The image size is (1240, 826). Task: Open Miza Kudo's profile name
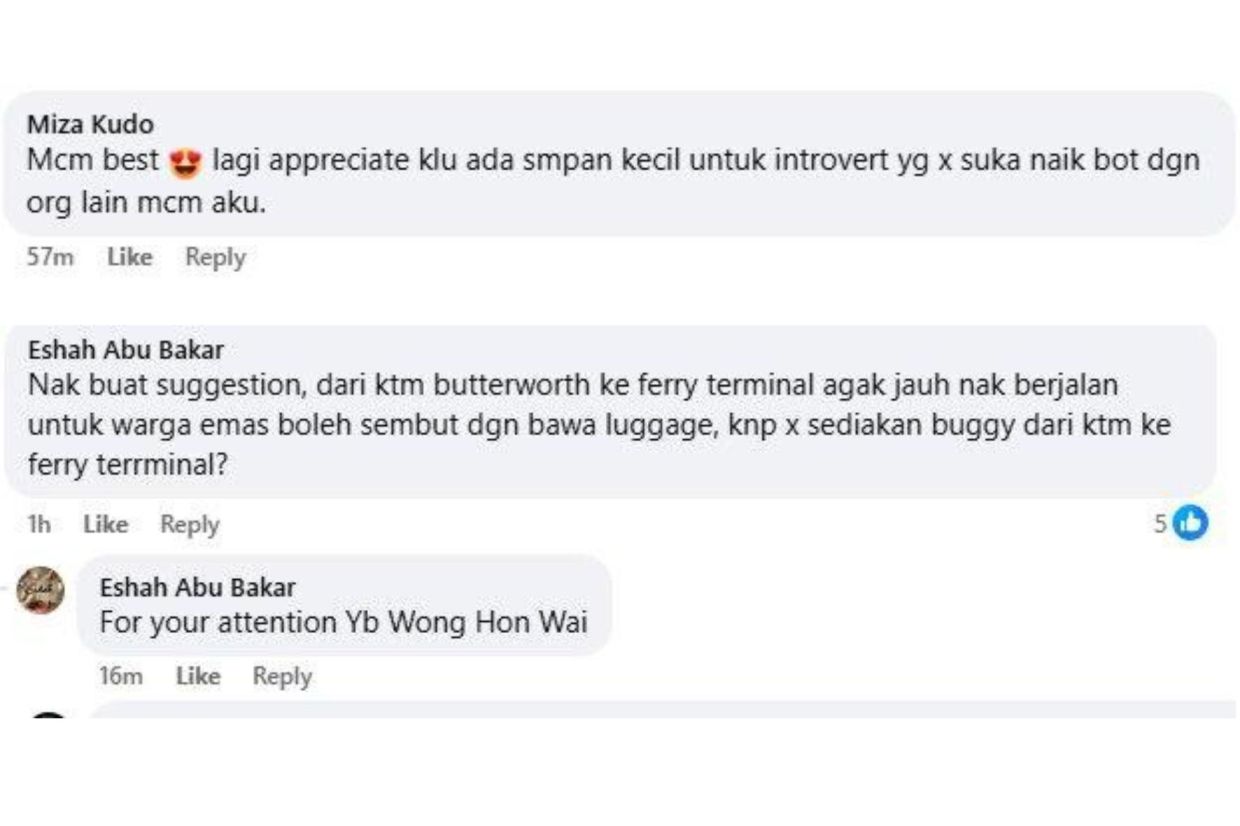pyautogui.click(x=90, y=125)
